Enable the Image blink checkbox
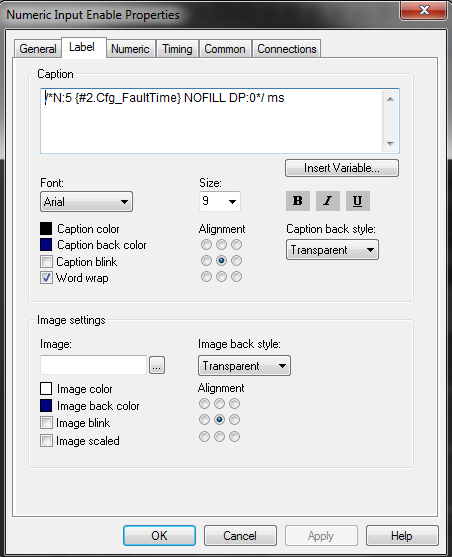452x557 pixels. 46,423
